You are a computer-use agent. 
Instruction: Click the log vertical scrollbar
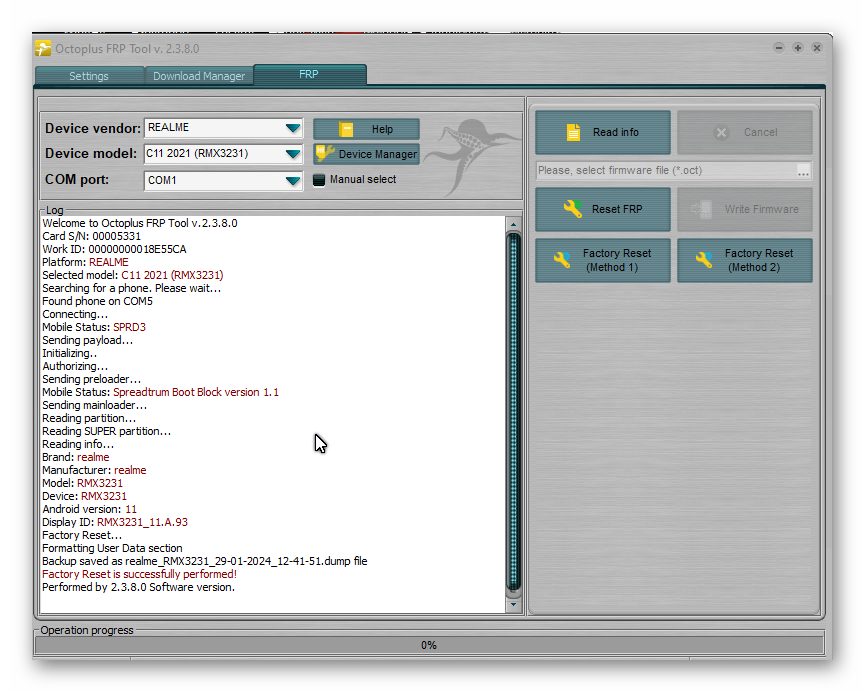pos(514,410)
